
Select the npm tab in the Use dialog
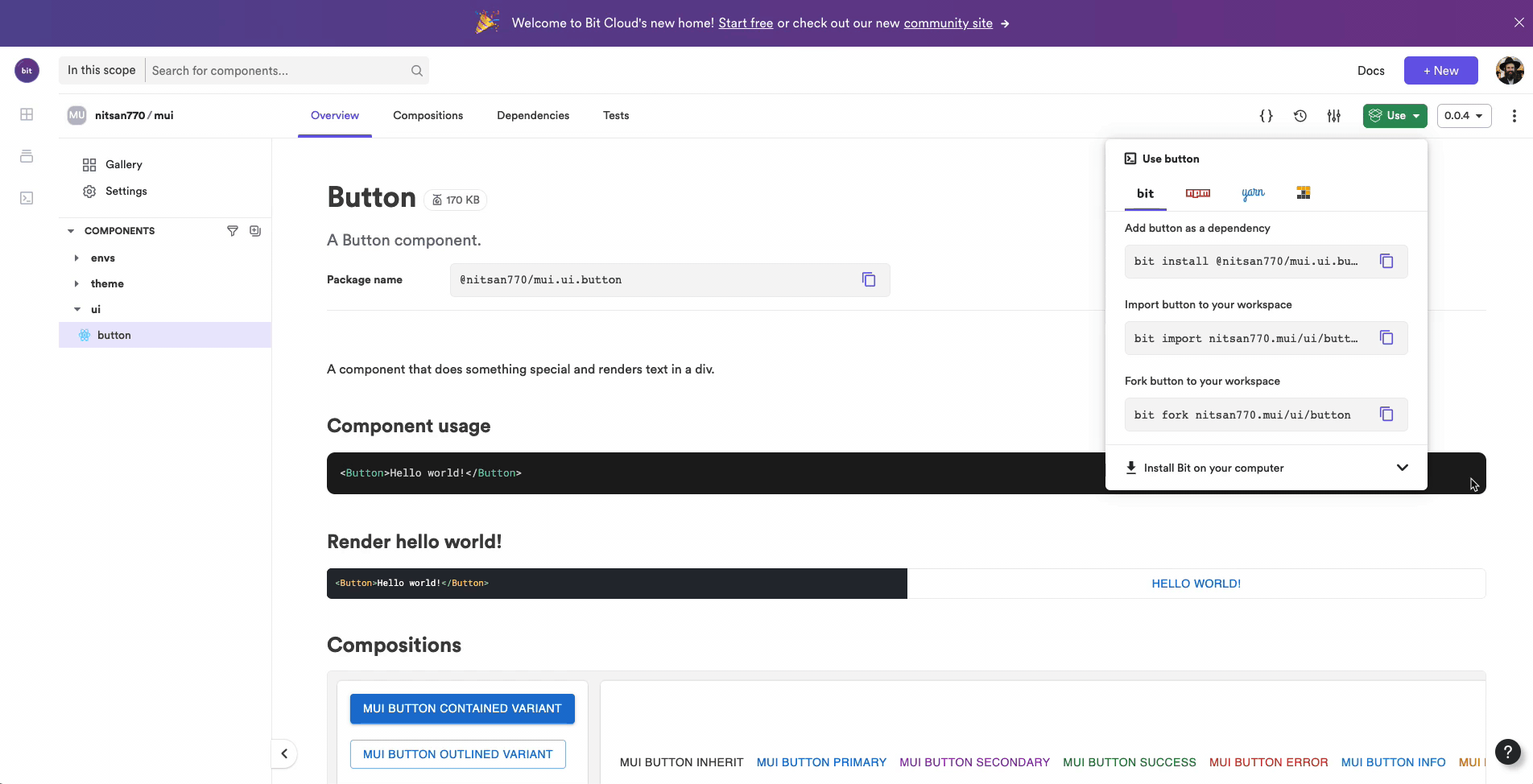(x=1197, y=193)
